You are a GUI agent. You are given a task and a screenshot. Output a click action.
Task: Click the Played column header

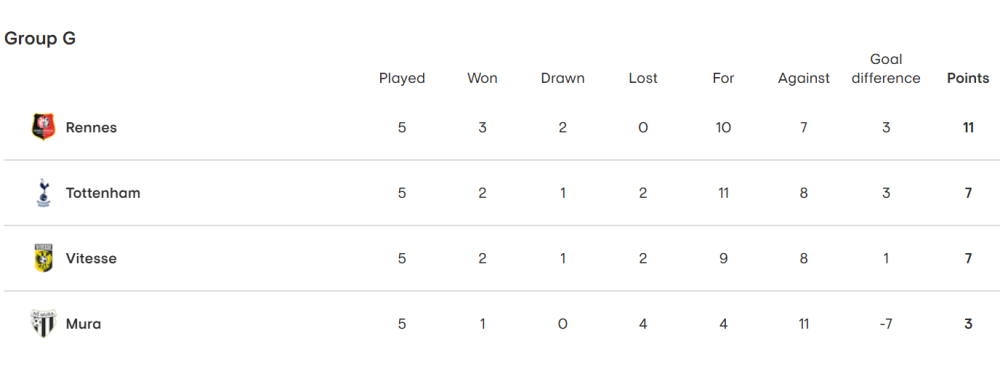pyautogui.click(x=402, y=78)
